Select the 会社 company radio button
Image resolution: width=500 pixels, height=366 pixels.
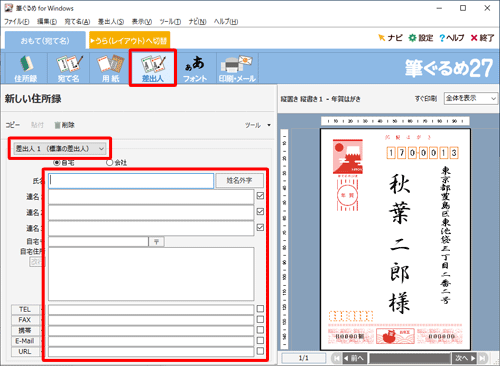tap(109, 163)
